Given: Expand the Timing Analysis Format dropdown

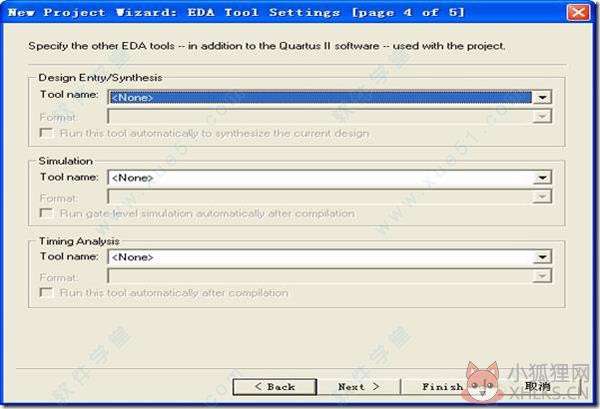Looking at the screenshot, I should [542, 276].
